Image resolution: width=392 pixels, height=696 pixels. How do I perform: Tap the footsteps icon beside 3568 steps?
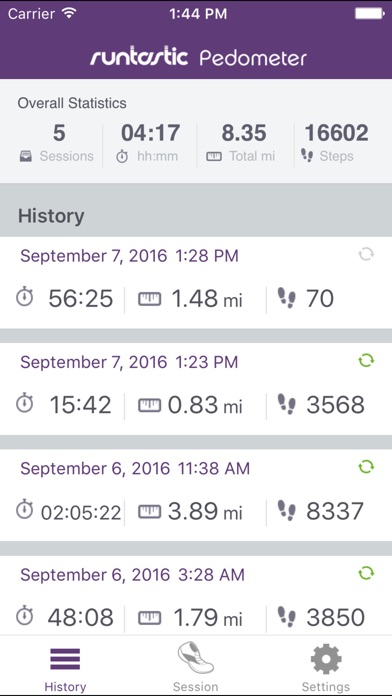[x=286, y=404]
